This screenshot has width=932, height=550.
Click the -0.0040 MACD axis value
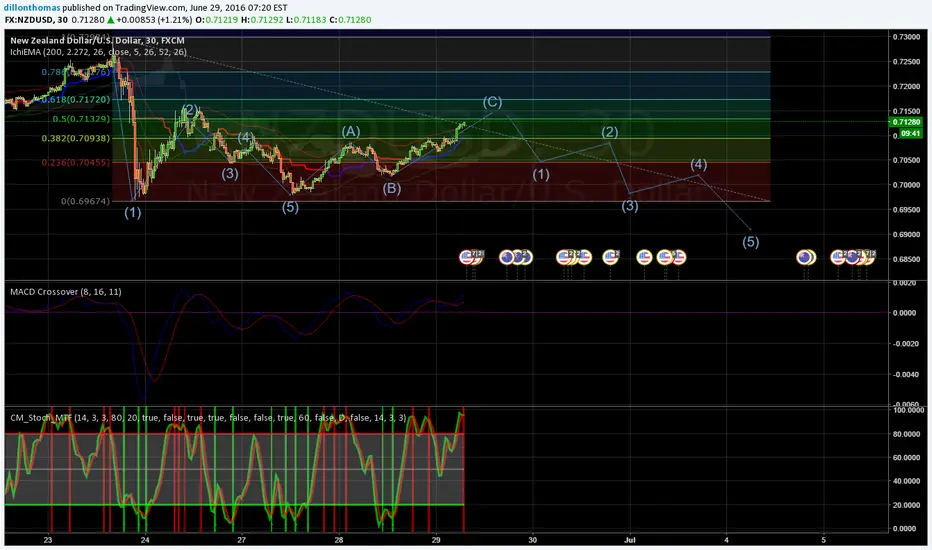click(904, 375)
